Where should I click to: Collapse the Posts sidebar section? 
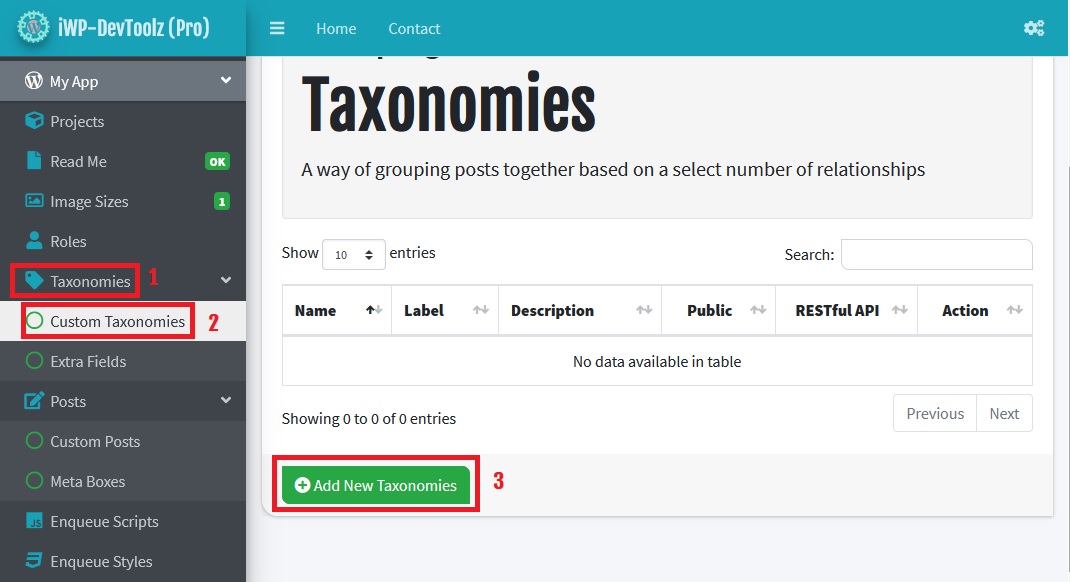click(x=226, y=401)
